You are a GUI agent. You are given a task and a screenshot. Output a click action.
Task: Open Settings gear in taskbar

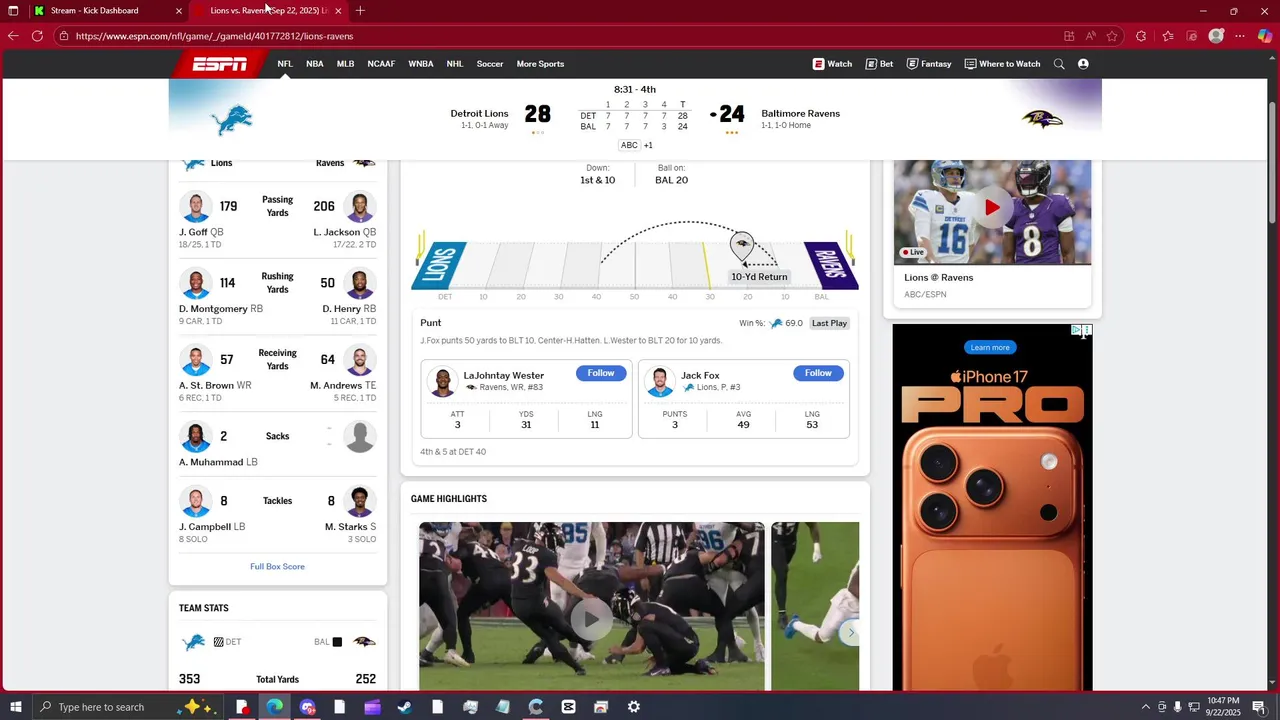(x=633, y=707)
